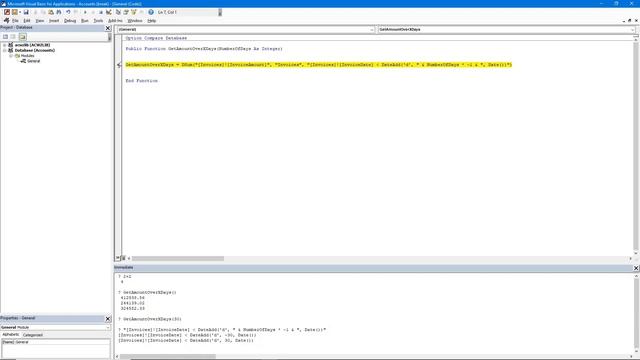
Task: Open the Insert menu
Action: point(54,20)
